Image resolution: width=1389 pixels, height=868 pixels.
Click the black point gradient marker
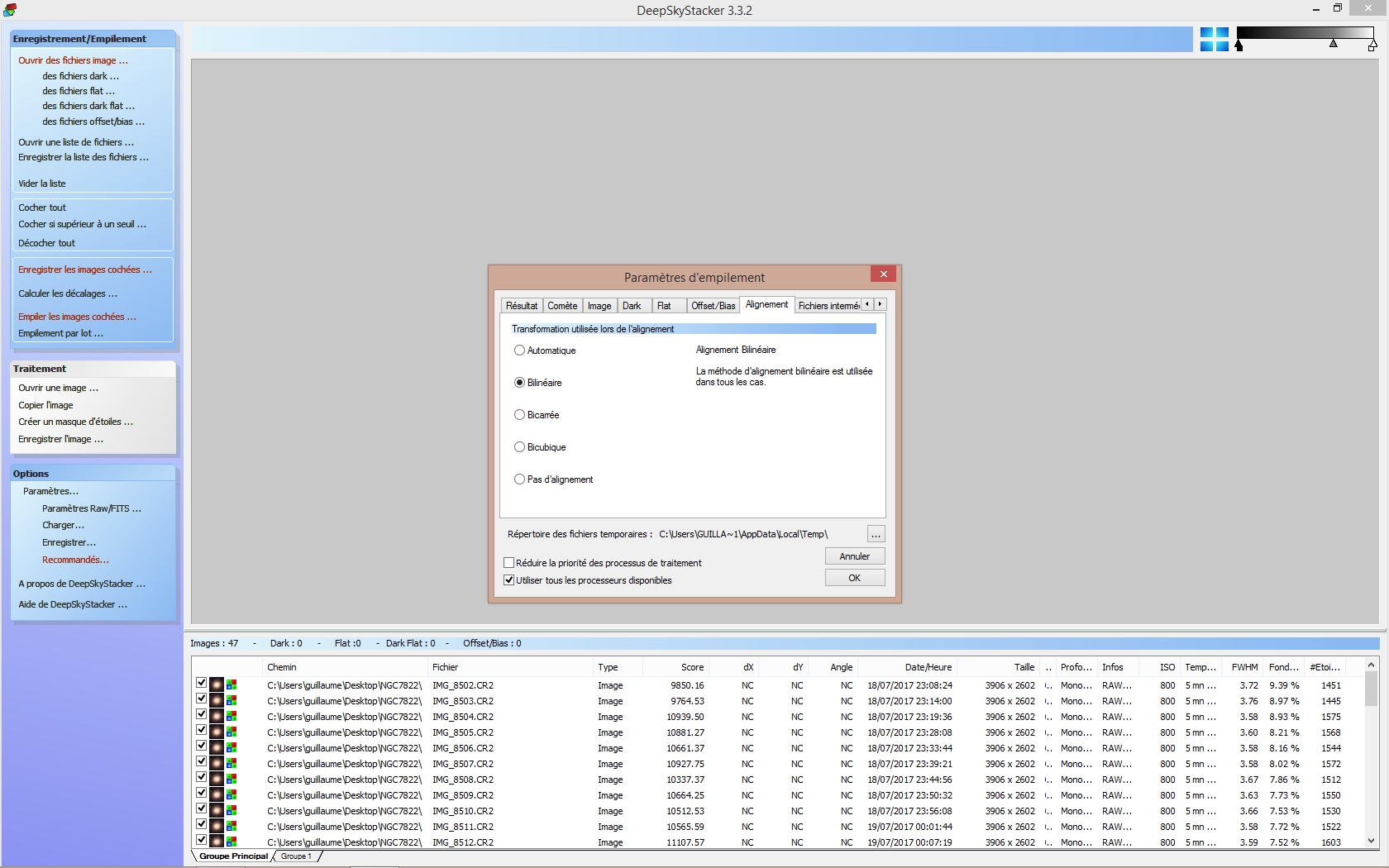[1239, 46]
